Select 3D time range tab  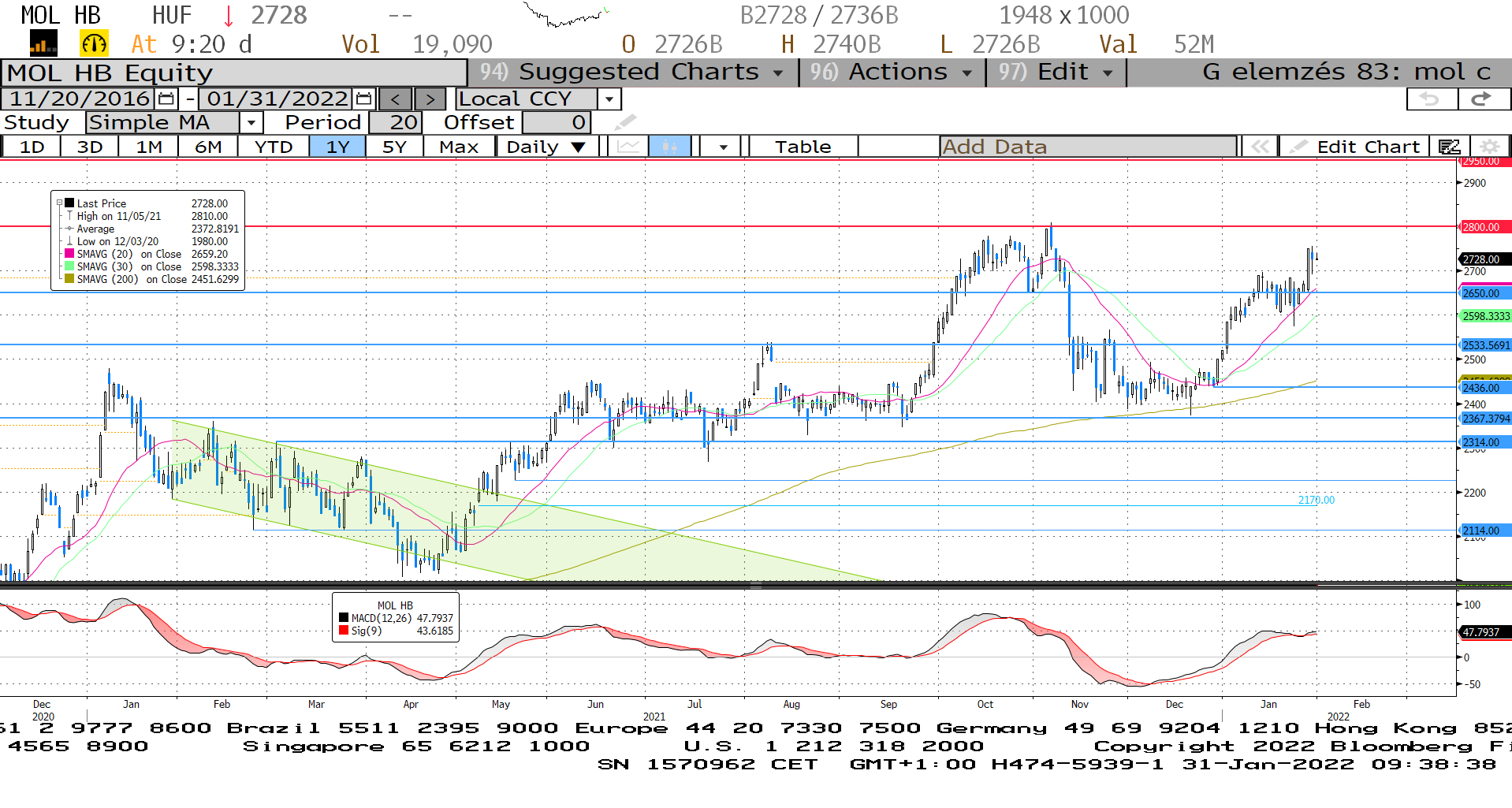click(90, 147)
